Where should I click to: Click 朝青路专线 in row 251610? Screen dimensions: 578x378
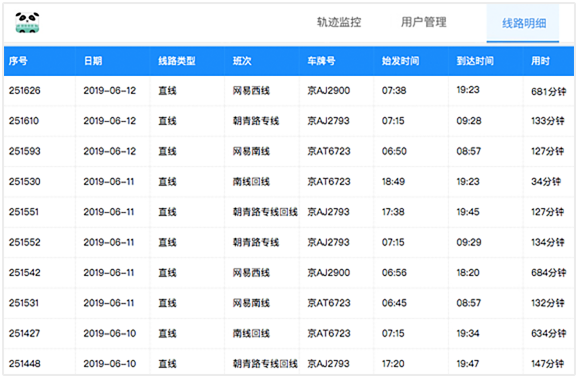256,121
